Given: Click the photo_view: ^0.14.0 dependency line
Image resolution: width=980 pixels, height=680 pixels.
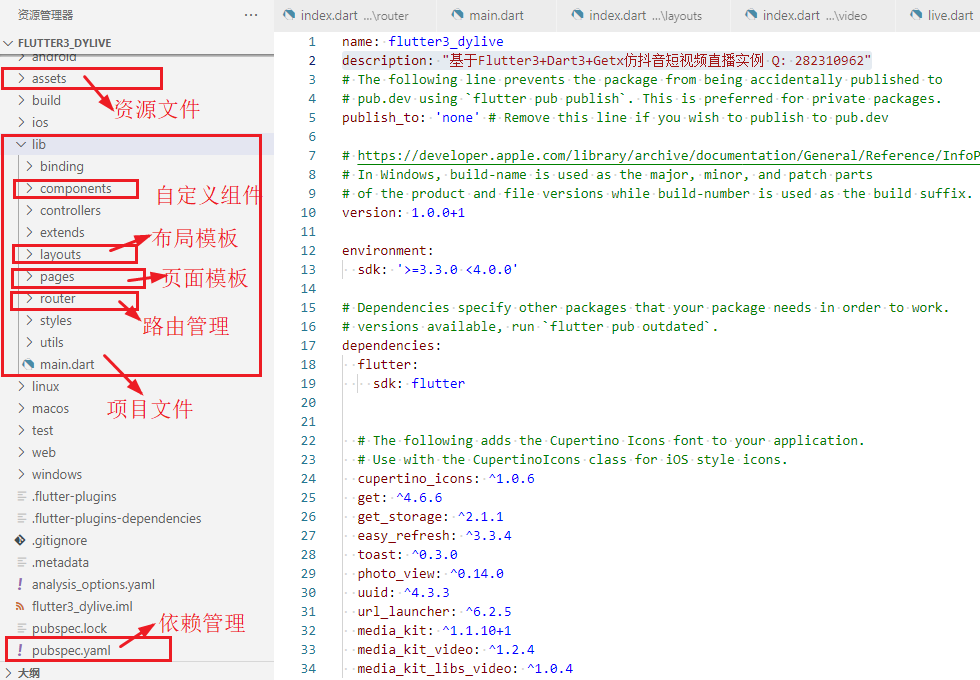Looking at the screenshot, I should 430,574.
